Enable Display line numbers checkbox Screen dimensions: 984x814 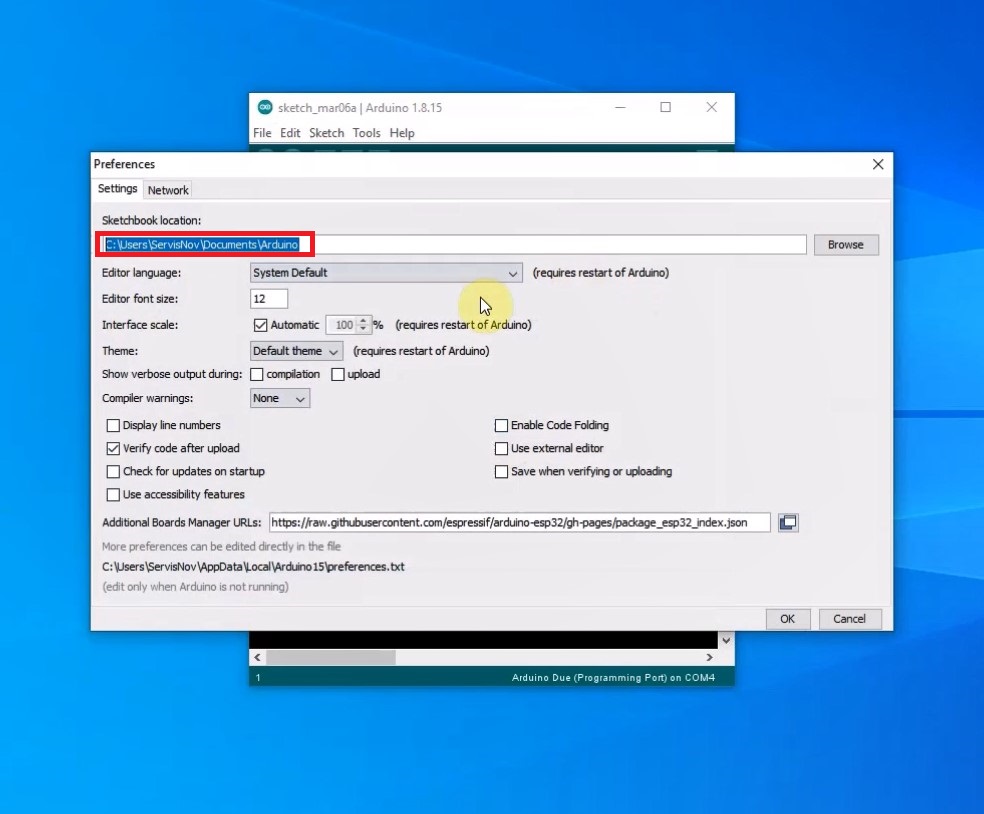(113, 425)
